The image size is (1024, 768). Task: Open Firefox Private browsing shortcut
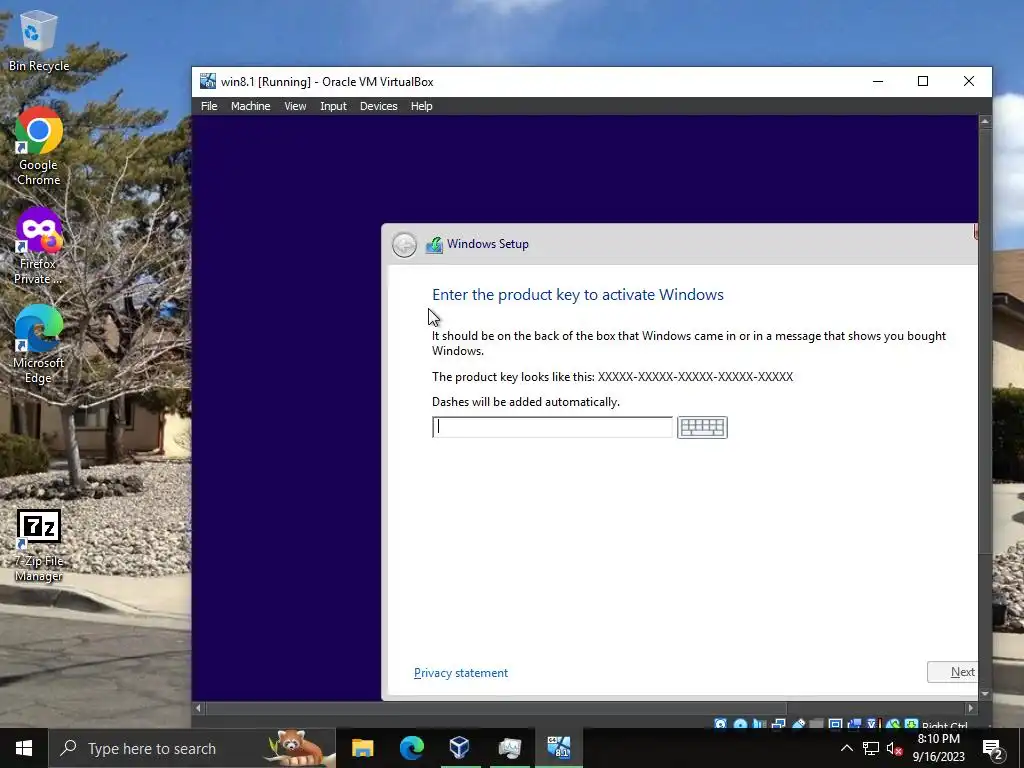(39, 246)
